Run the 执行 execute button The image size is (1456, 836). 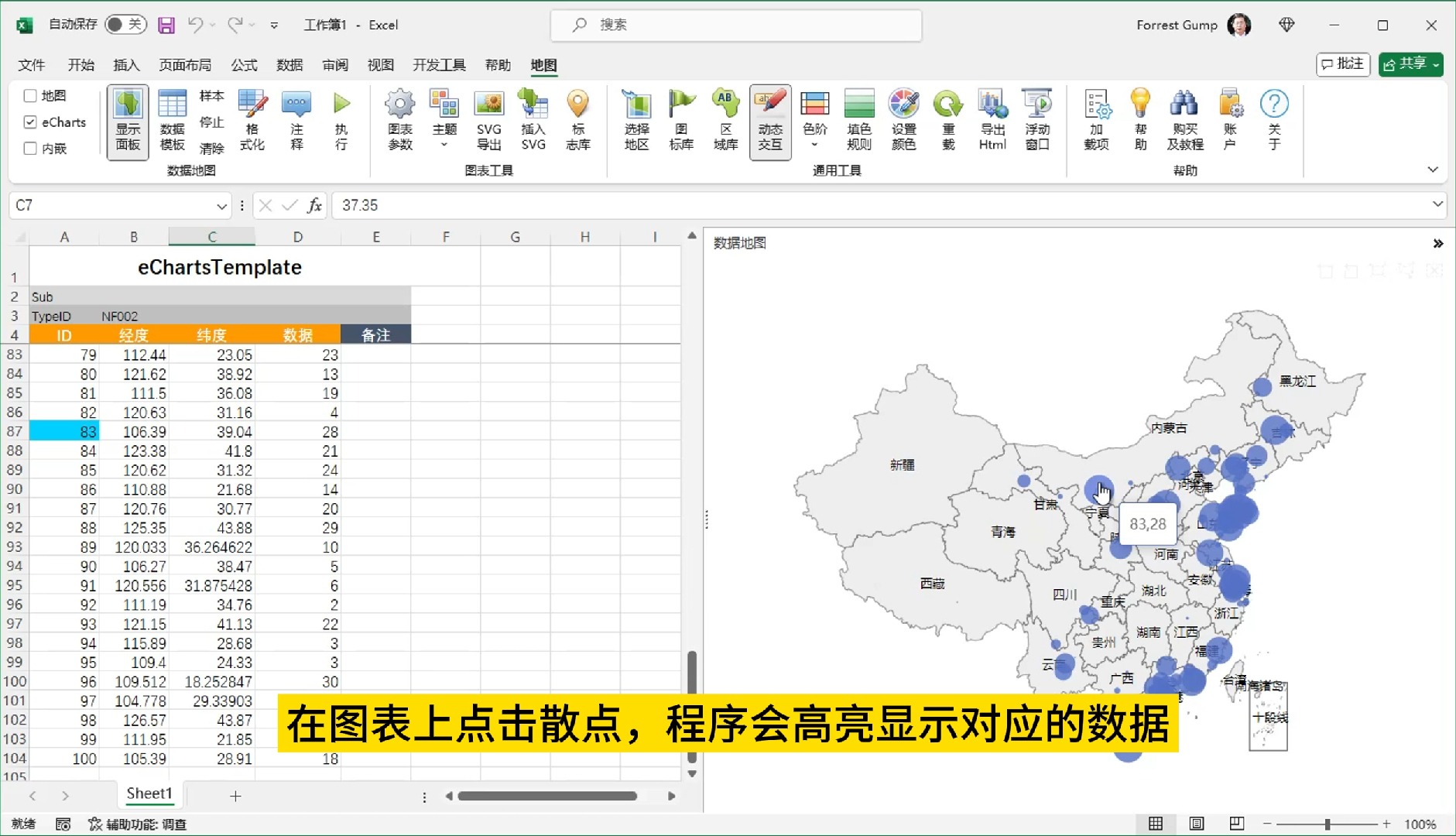pos(341,122)
